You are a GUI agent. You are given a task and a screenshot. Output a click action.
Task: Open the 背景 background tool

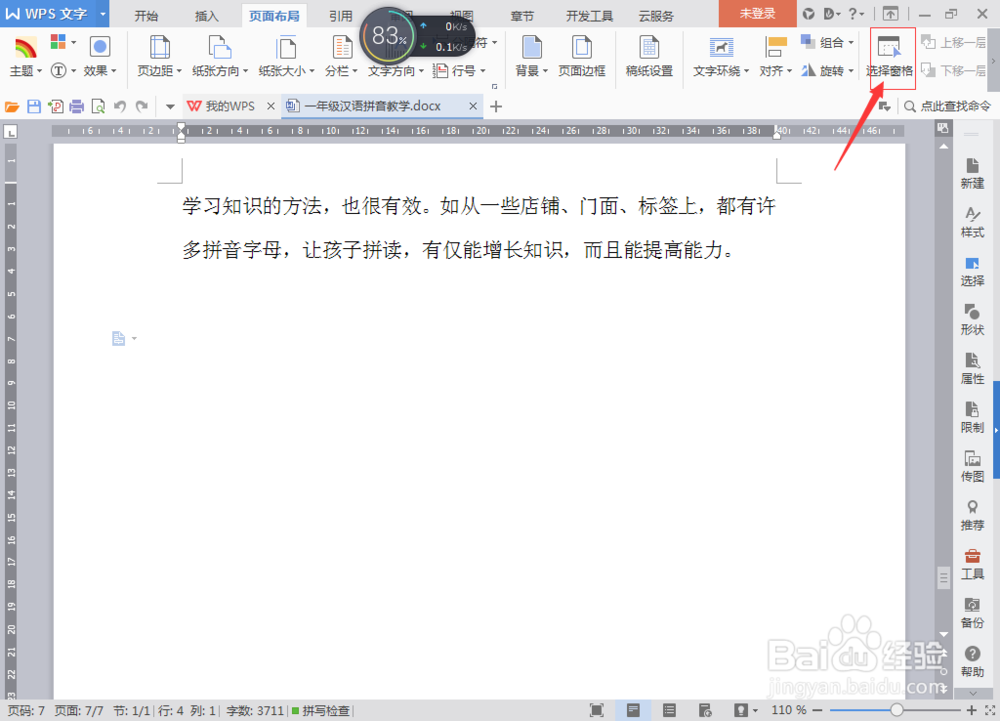point(531,55)
